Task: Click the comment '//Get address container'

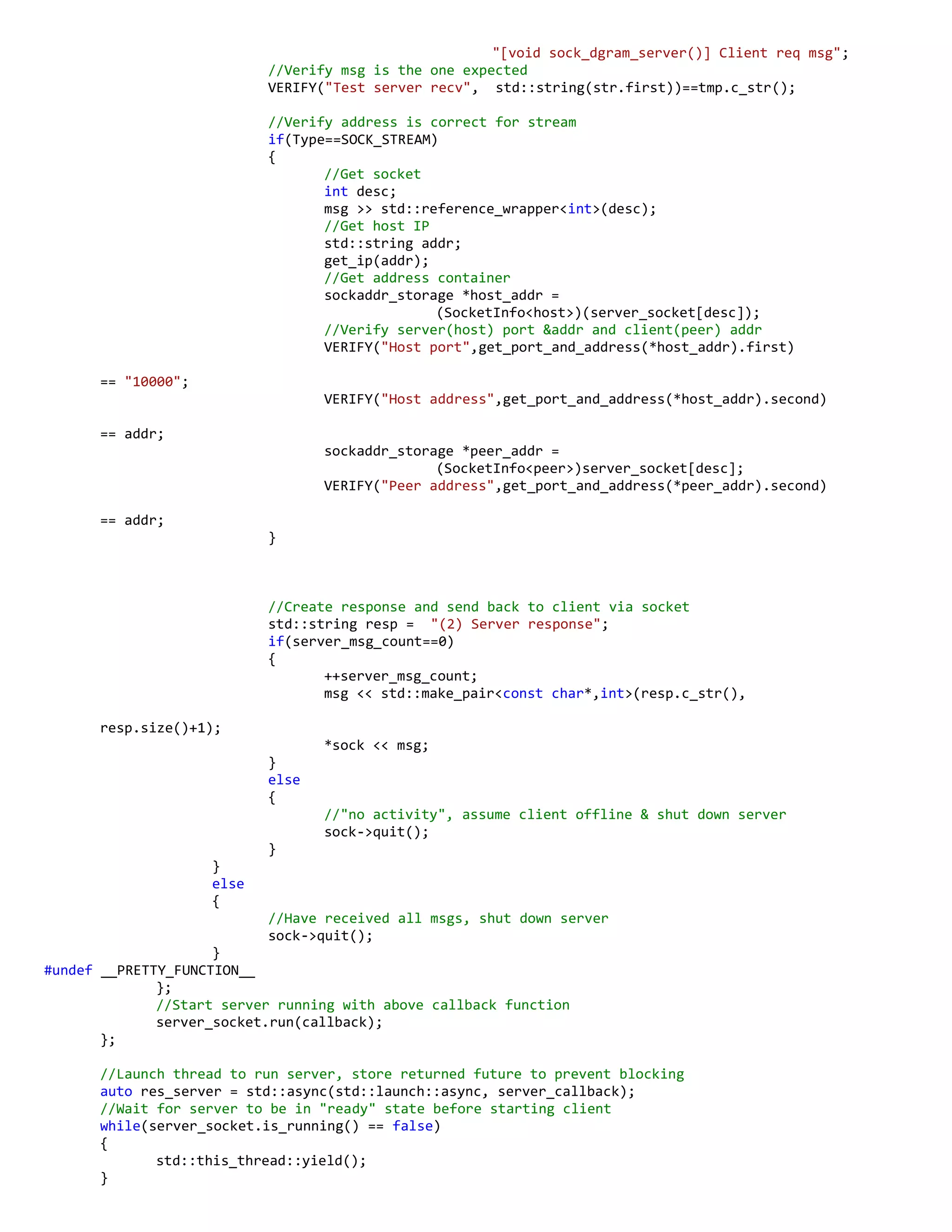Action: 417,278
